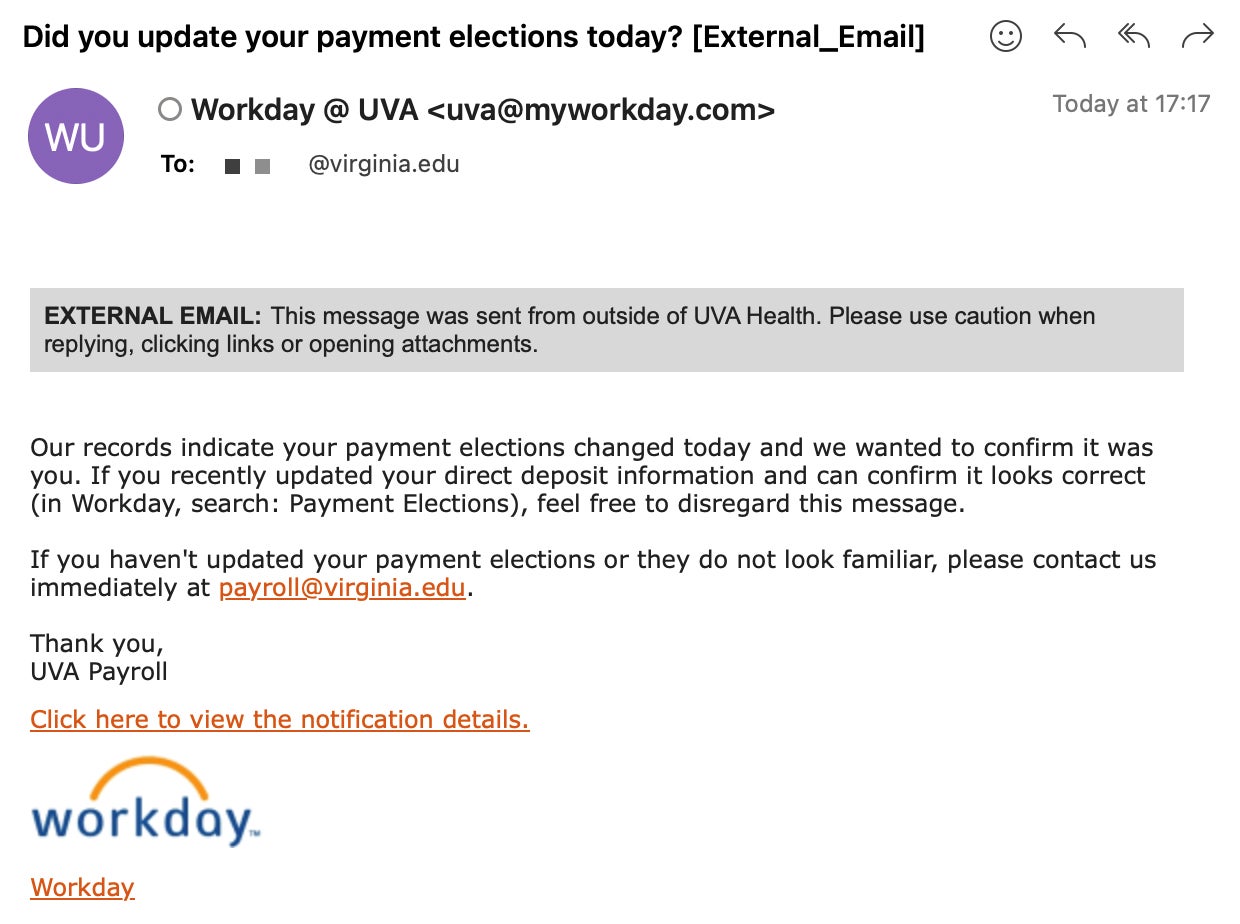Click the Today at 17:17 timestamp
Viewport: 1240px width, 924px height.
click(x=1131, y=104)
